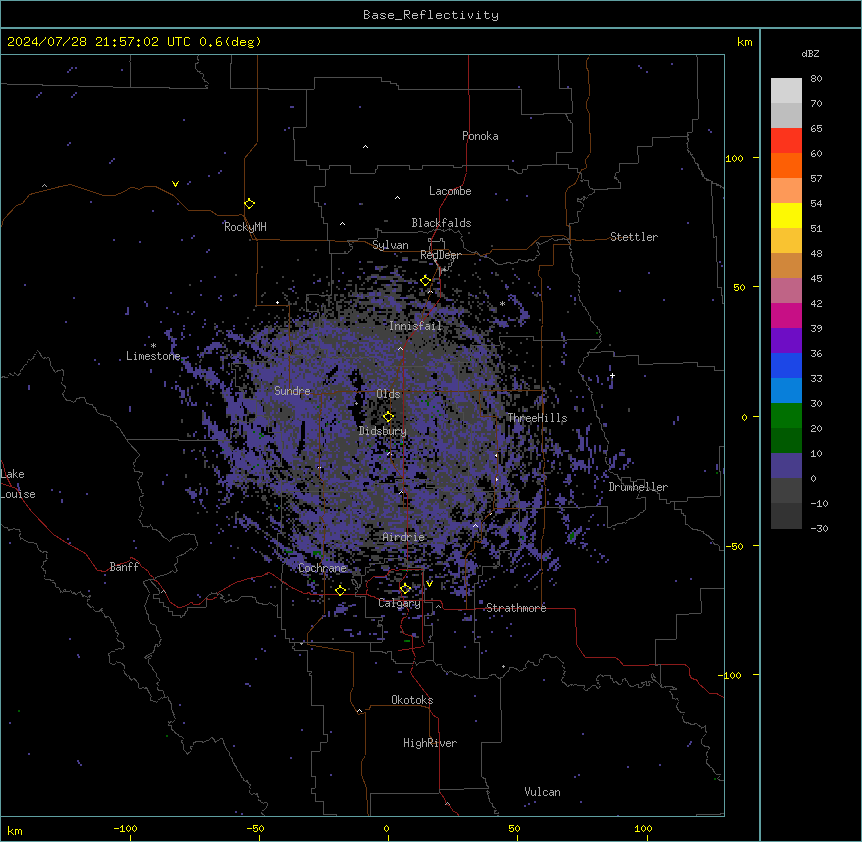Select the RedDeer label
This screenshot has height=842, width=862.
[x=440, y=255]
